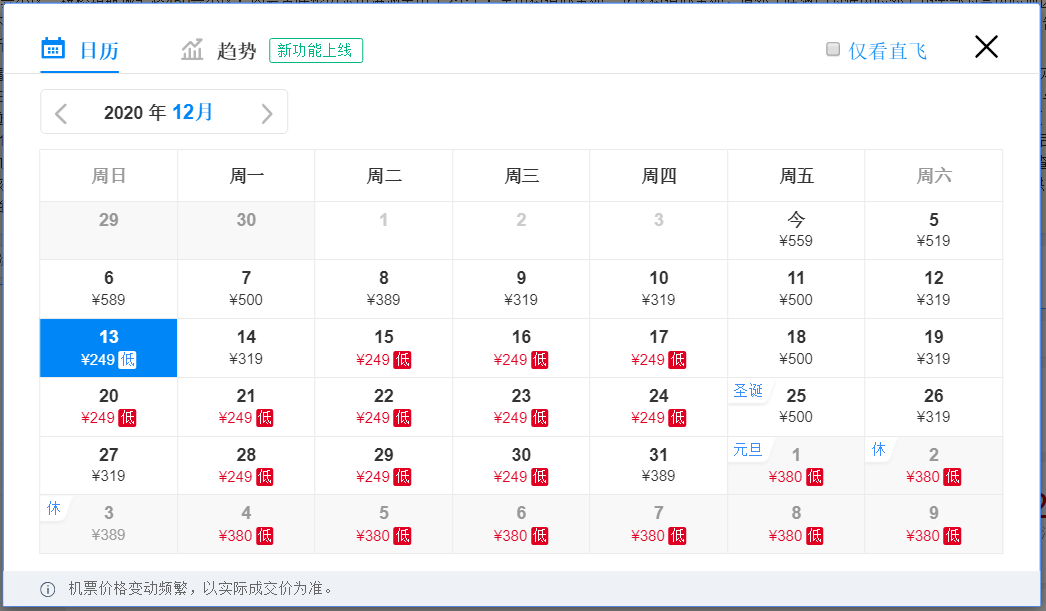The image size is (1046, 611).
Task: Pick December 26 at ¥319
Action: pyautogui.click(x=933, y=406)
